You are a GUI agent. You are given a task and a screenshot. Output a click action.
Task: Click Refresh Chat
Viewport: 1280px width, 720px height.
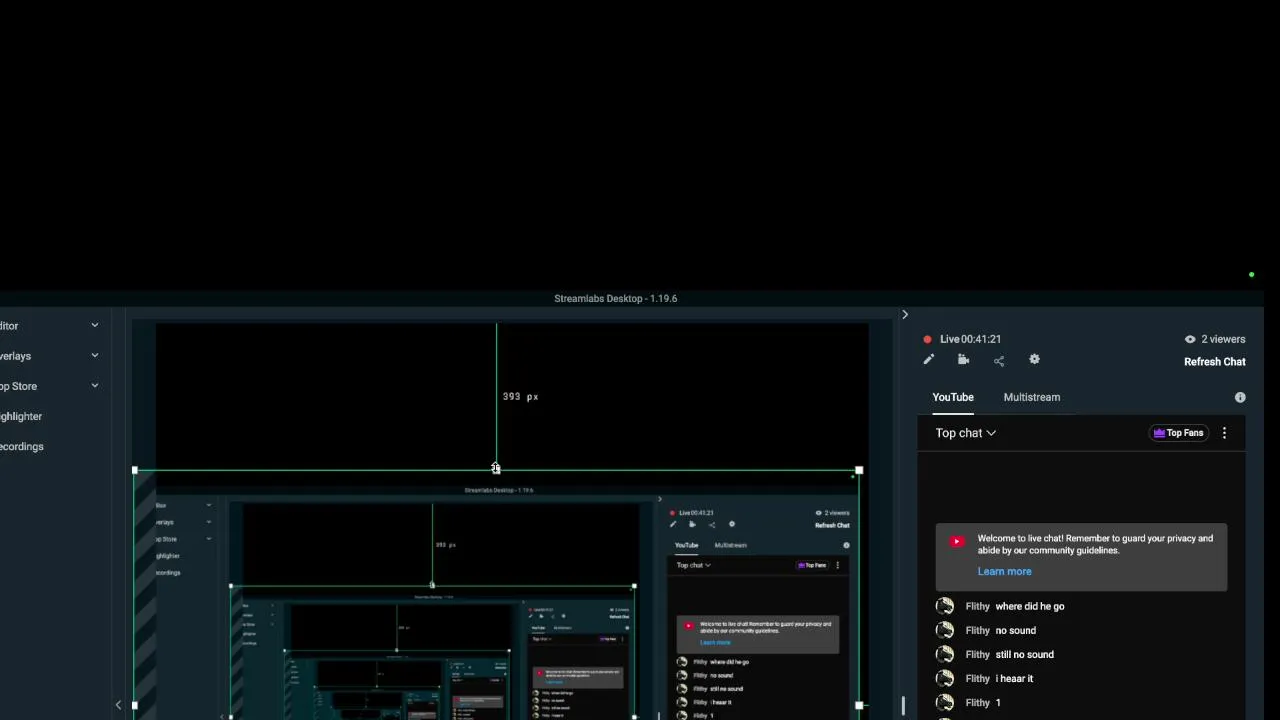coord(1215,362)
